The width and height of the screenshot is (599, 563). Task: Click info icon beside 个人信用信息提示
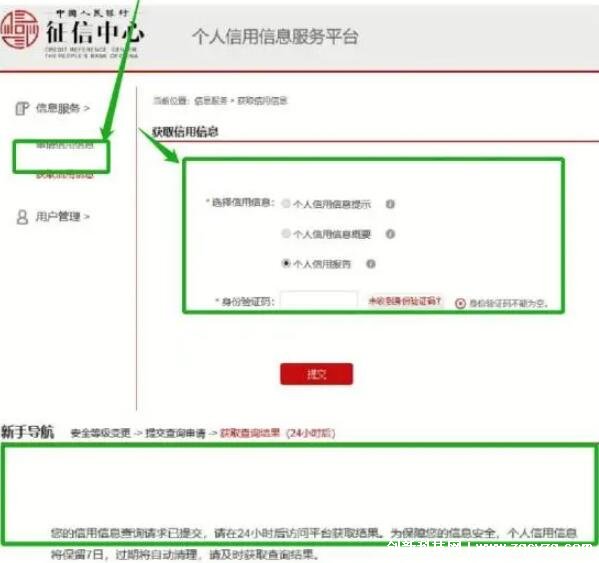click(390, 204)
